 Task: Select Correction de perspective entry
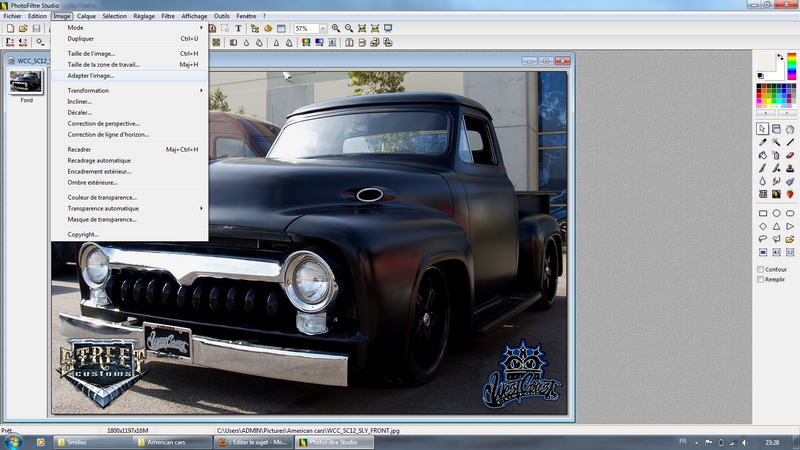[130, 123]
